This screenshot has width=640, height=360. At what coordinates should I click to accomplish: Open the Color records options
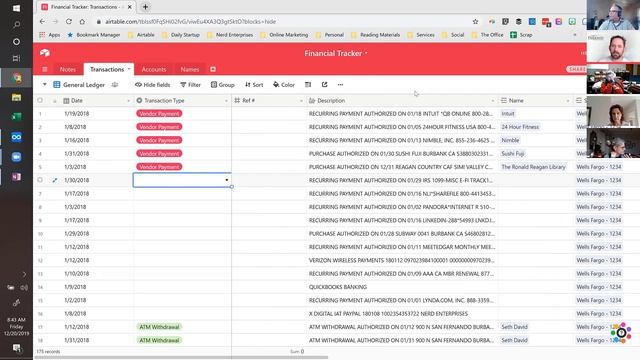click(x=284, y=85)
